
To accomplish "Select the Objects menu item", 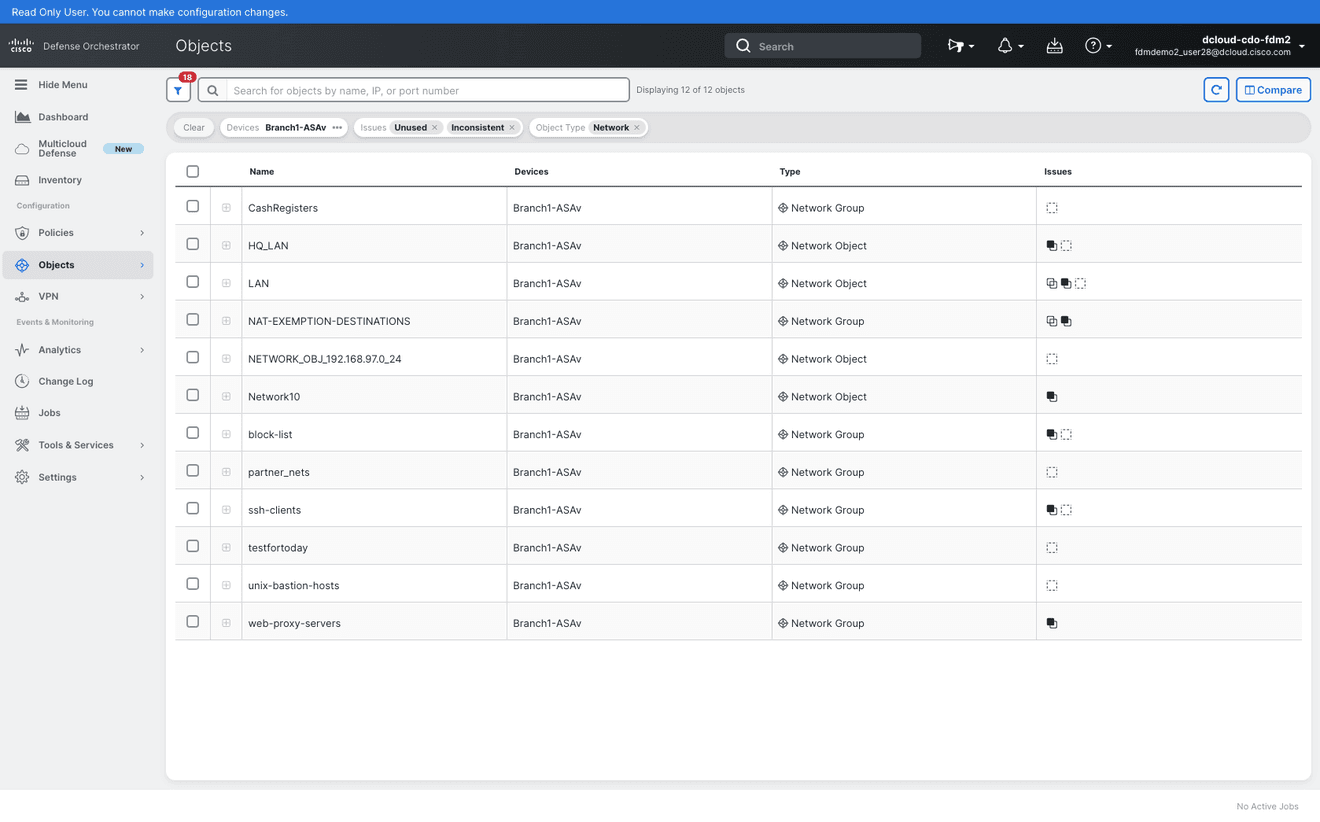I will (x=77, y=265).
